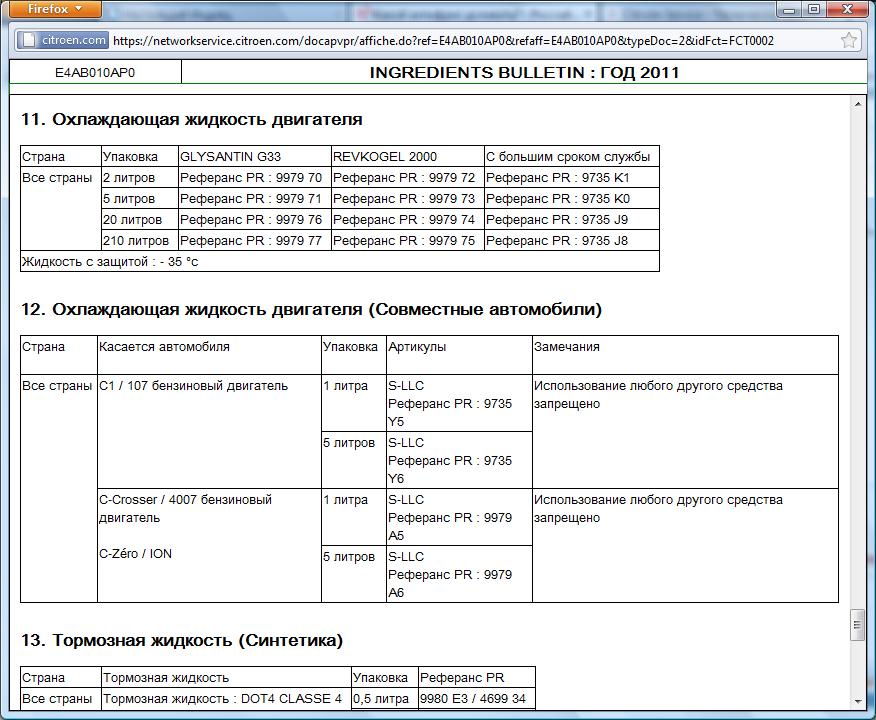
Task: Click the Замечания column header
Action: pyautogui.click(x=685, y=355)
